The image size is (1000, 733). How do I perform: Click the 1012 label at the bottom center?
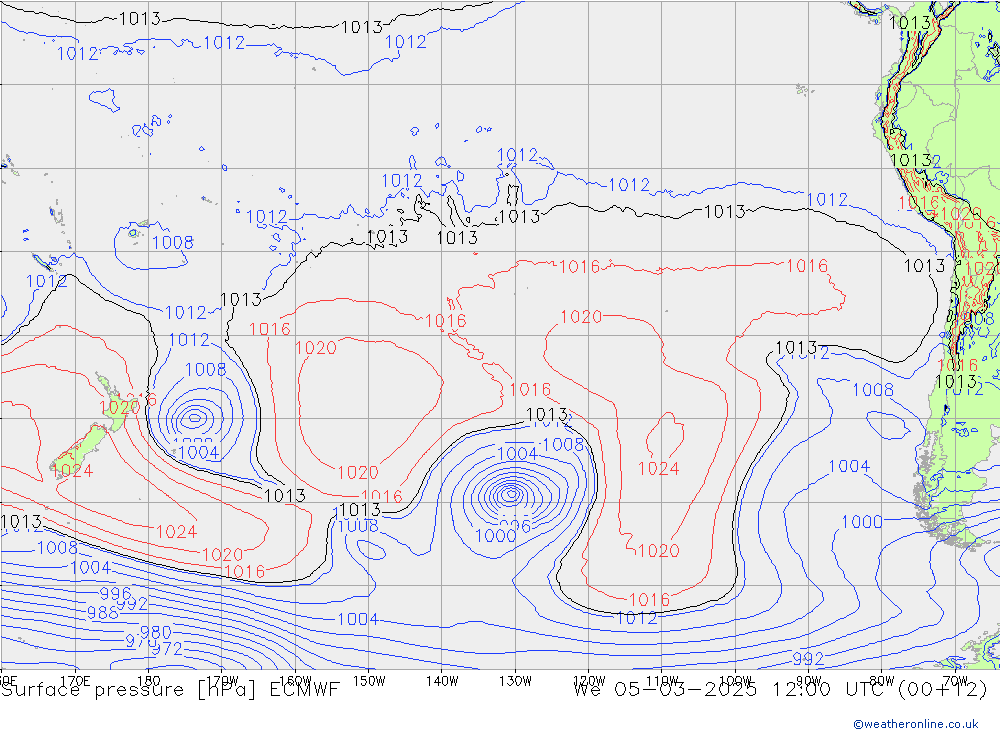coord(636,618)
